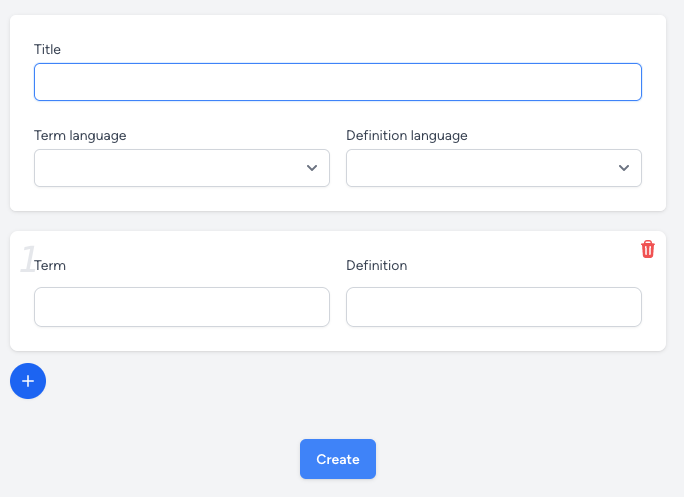Image resolution: width=684 pixels, height=497 pixels.
Task: Click the Title label
Action: click(x=48, y=49)
